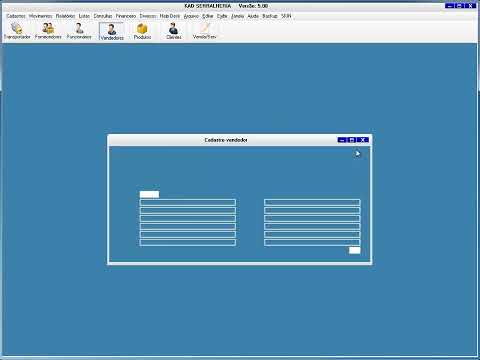Open the Consultas menu

click(103, 16)
